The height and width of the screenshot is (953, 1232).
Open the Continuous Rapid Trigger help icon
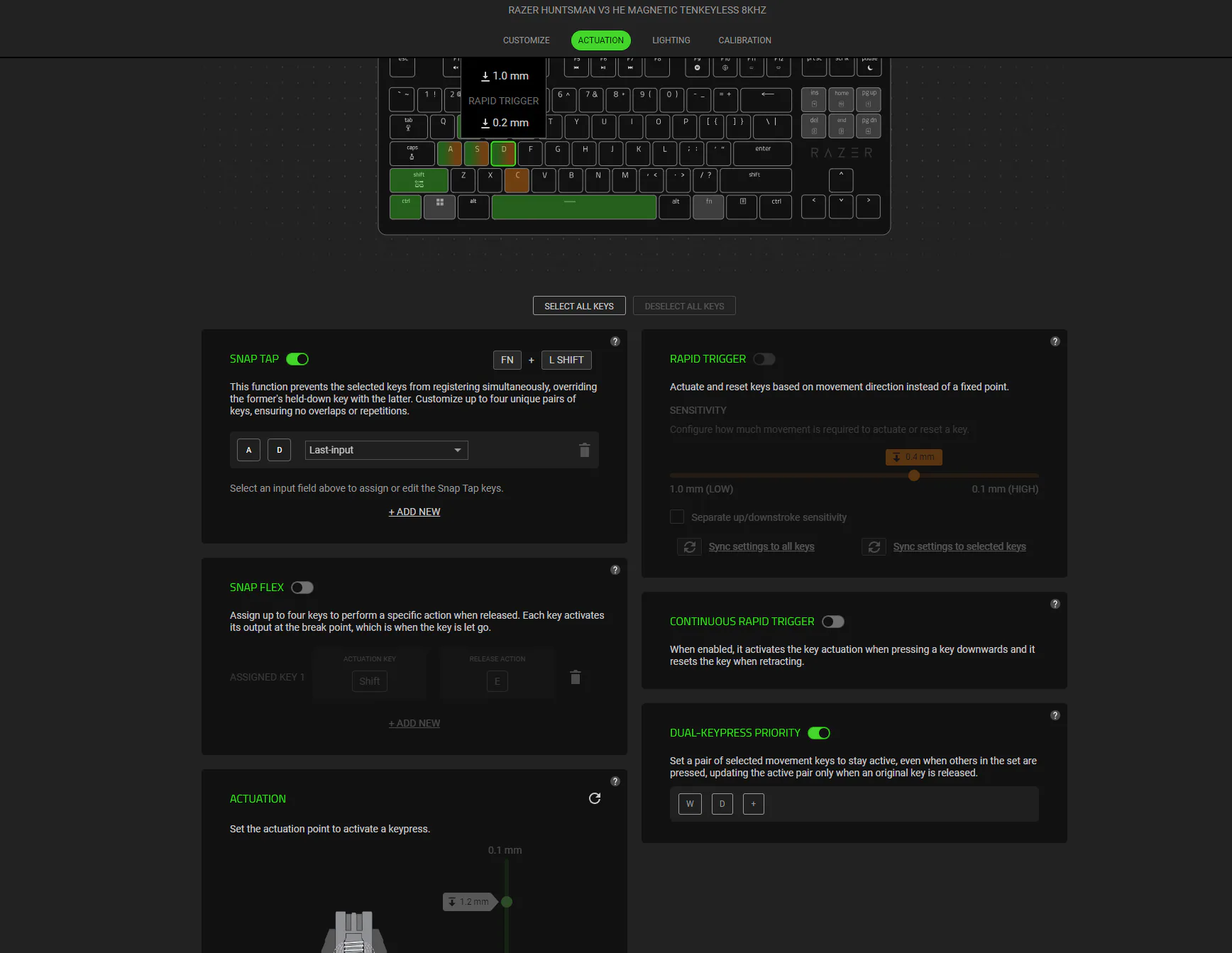point(1055,604)
